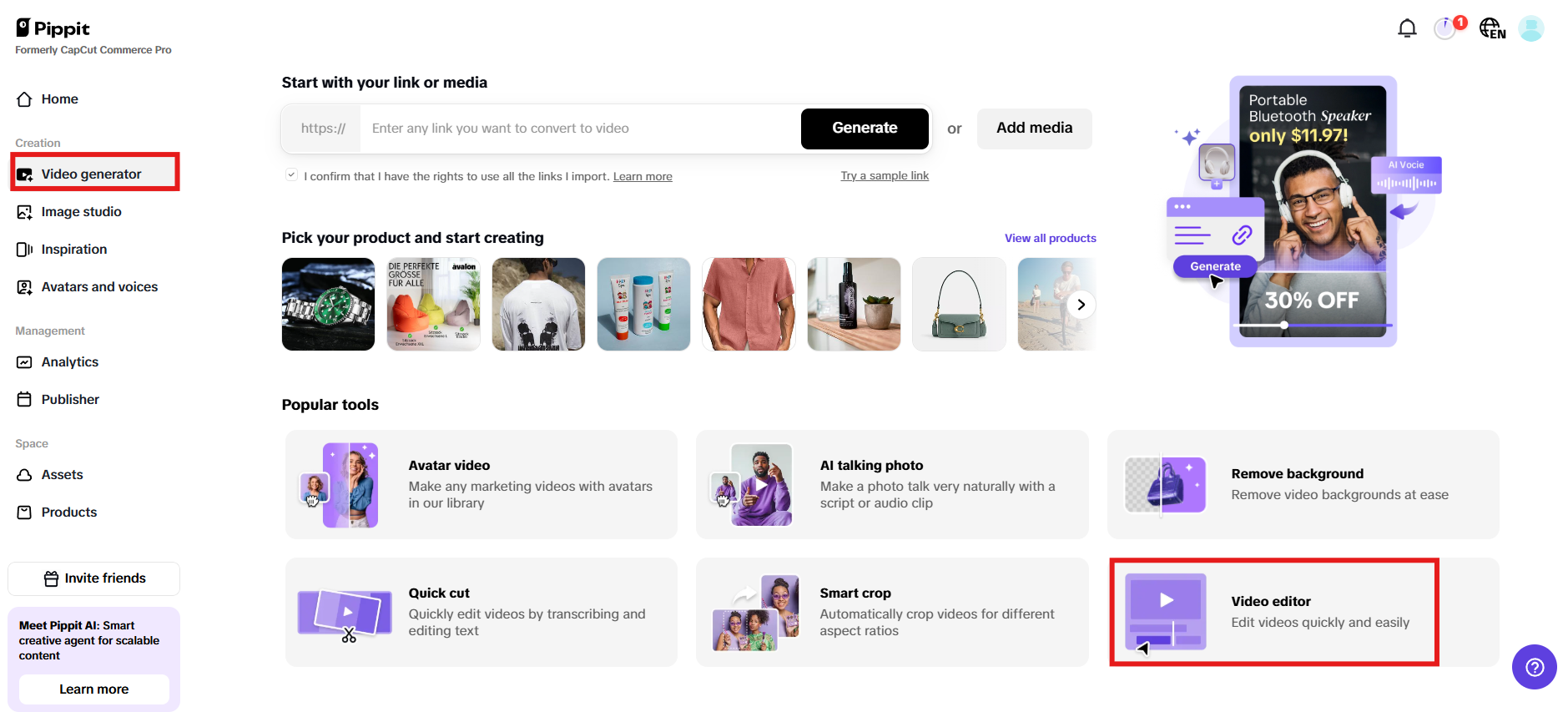1568x712 pixels.
Task: Click the progress slider in the speaker ad
Action: (x=1283, y=325)
